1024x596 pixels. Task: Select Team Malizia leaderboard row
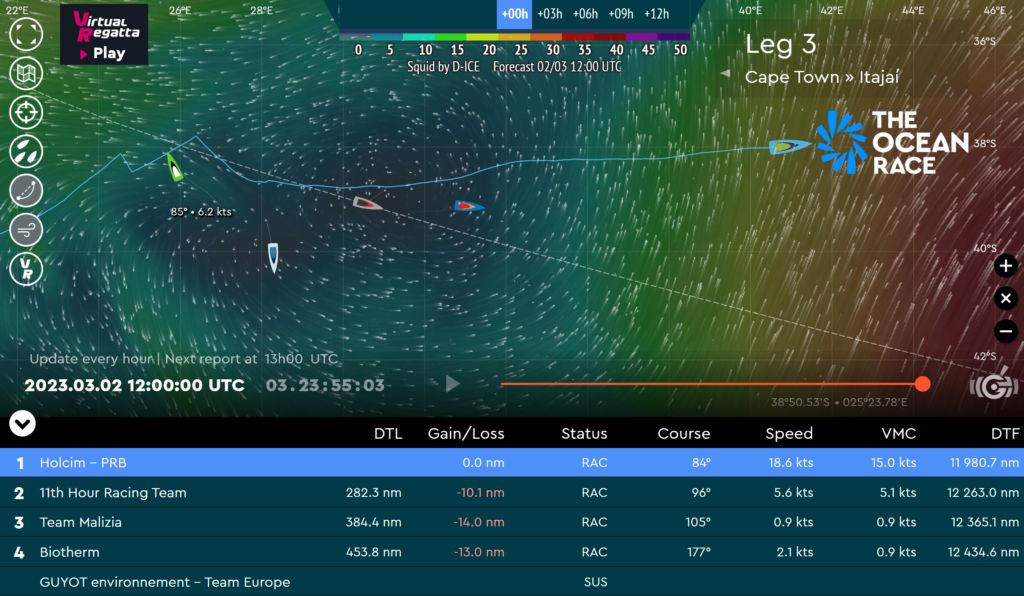pyautogui.click(x=512, y=522)
